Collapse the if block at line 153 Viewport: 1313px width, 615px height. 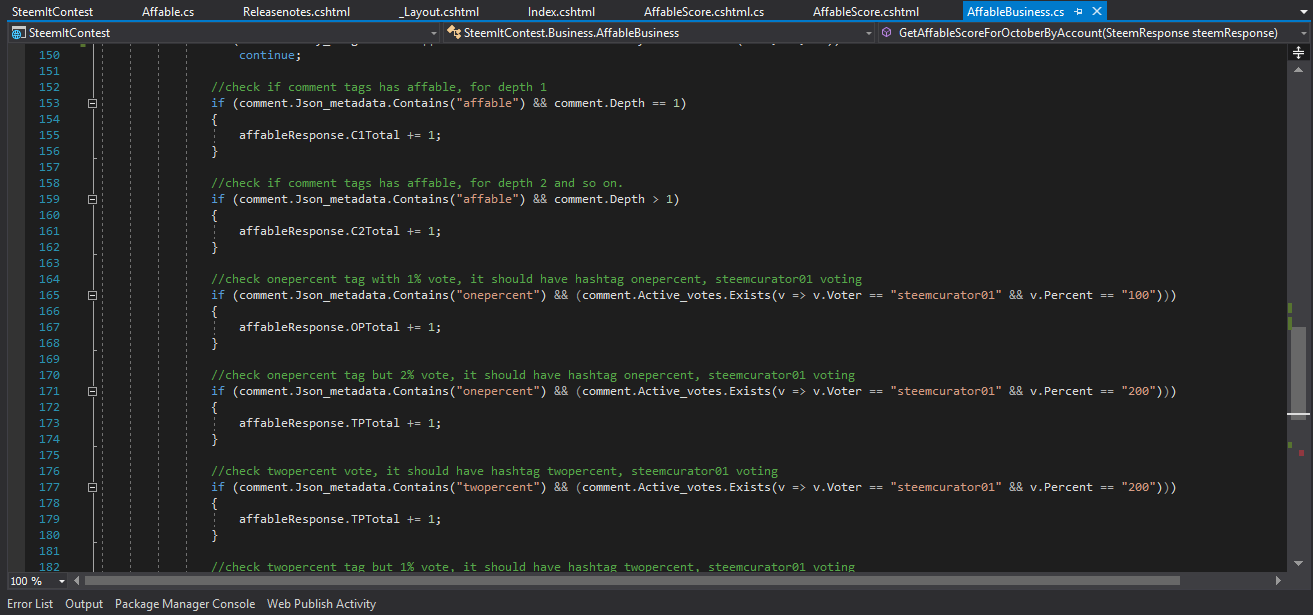tap(92, 103)
